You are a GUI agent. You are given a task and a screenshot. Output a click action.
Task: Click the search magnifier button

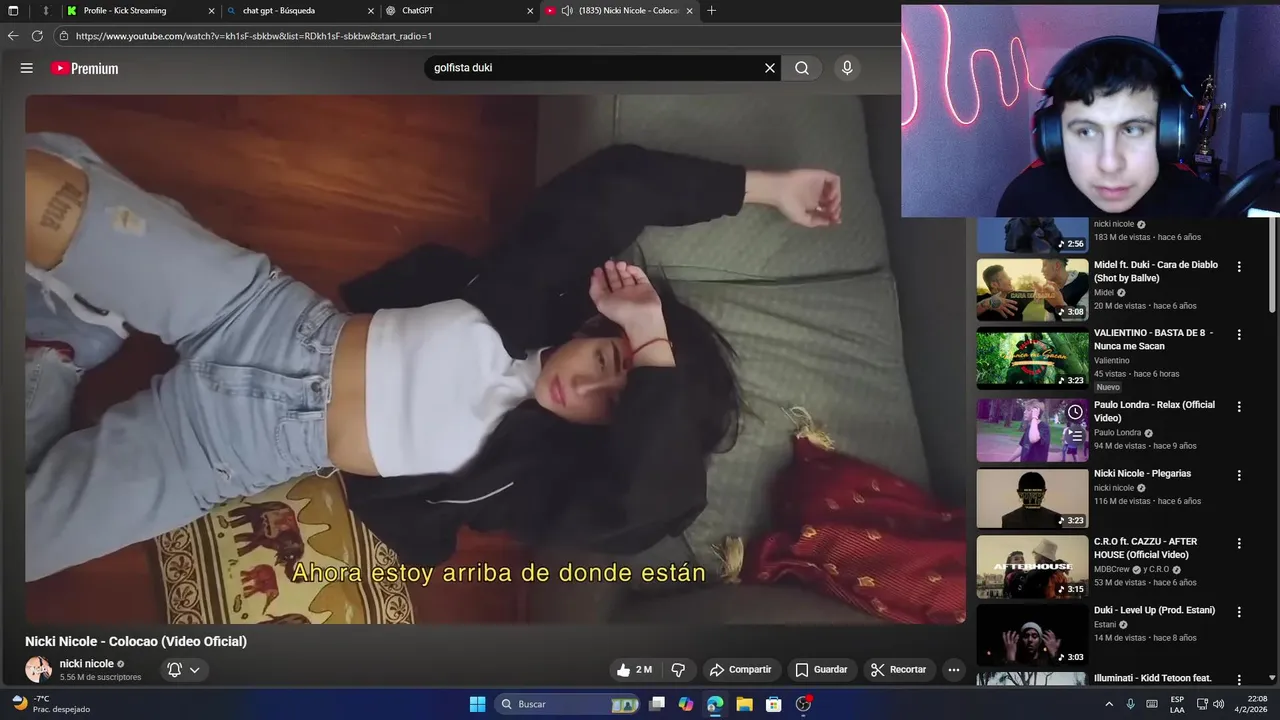point(802,68)
